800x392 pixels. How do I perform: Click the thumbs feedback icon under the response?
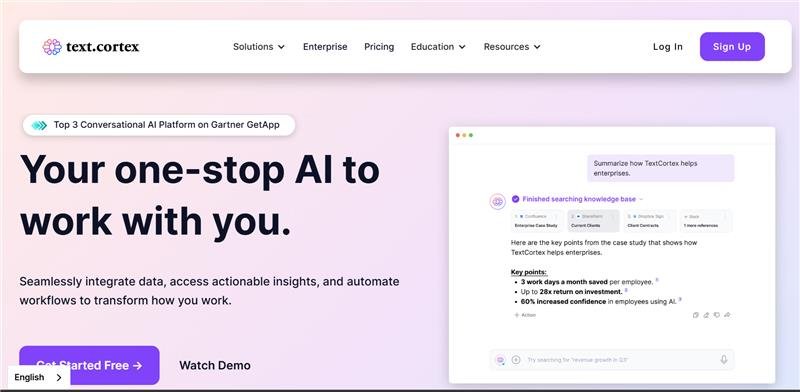pos(717,315)
